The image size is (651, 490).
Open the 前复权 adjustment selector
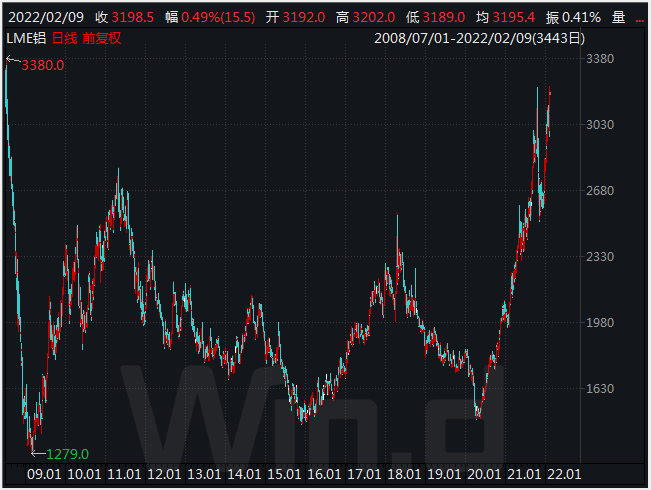pyautogui.click(x=103, y=38)
